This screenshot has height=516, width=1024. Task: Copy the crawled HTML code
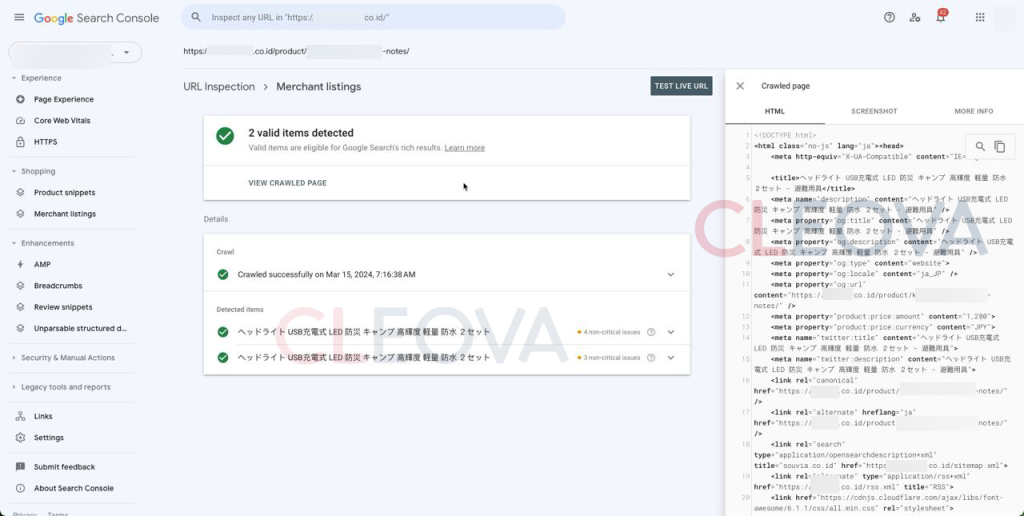click(1000, 147)
